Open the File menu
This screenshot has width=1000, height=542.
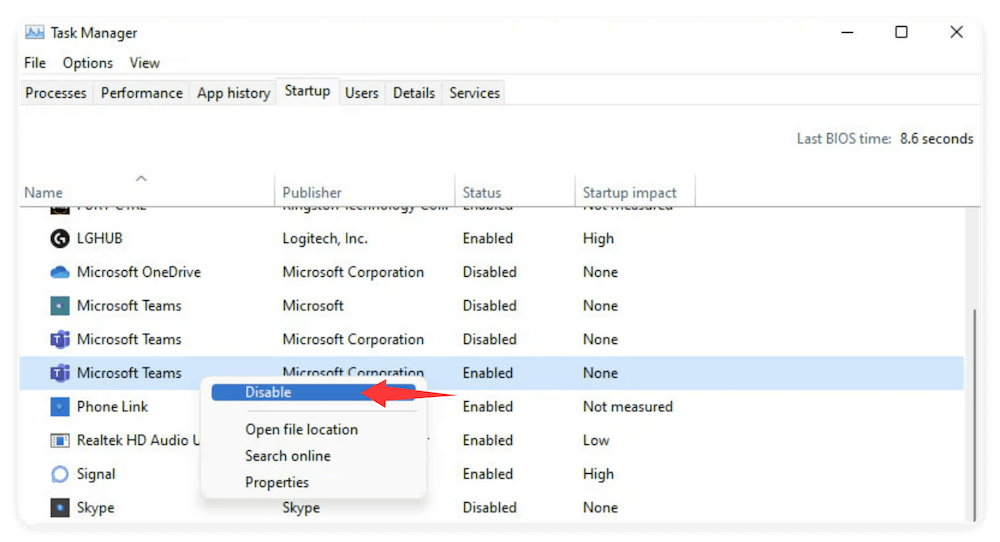35,63
